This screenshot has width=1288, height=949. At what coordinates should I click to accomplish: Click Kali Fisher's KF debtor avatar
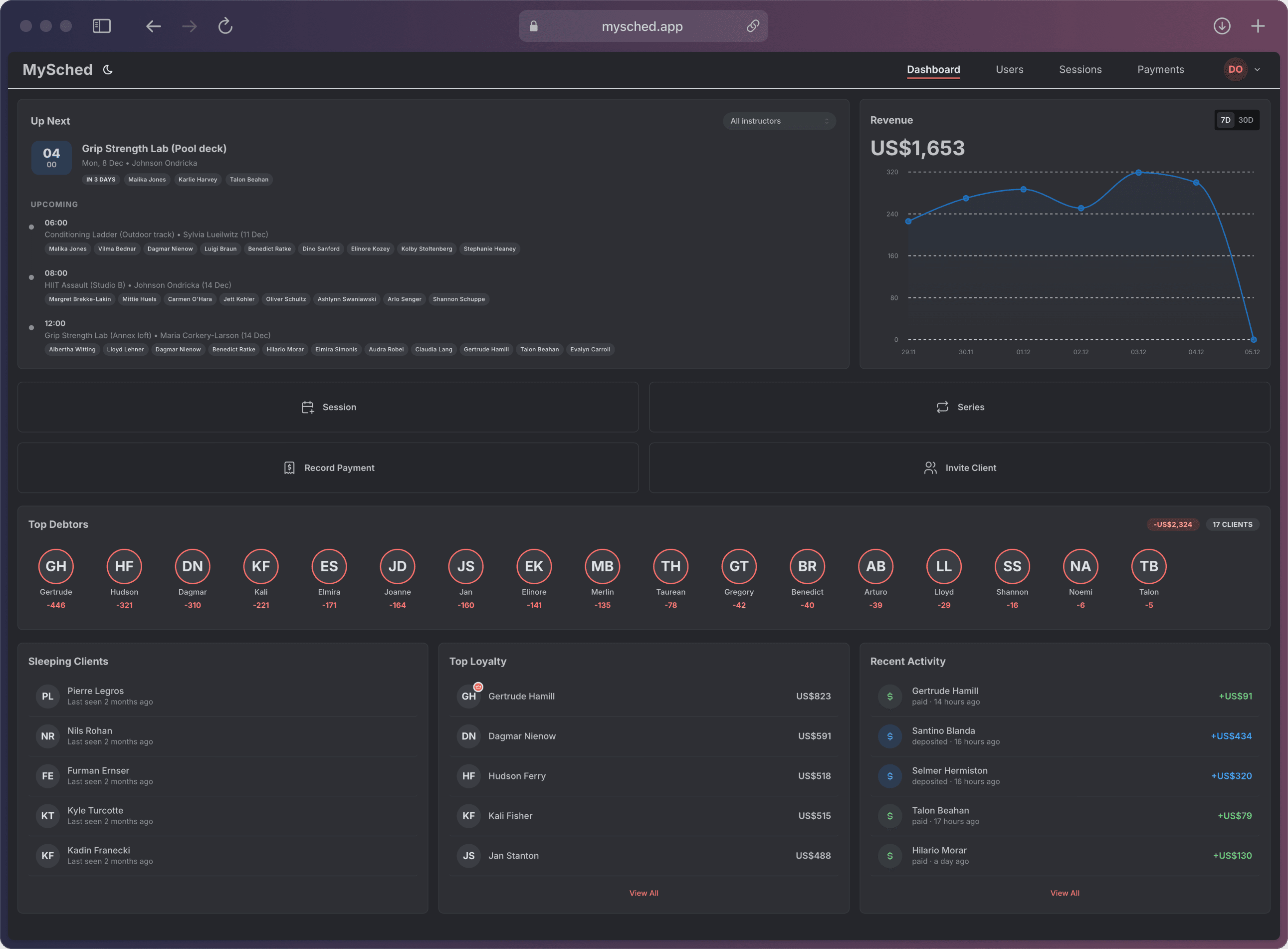(261, 566)
